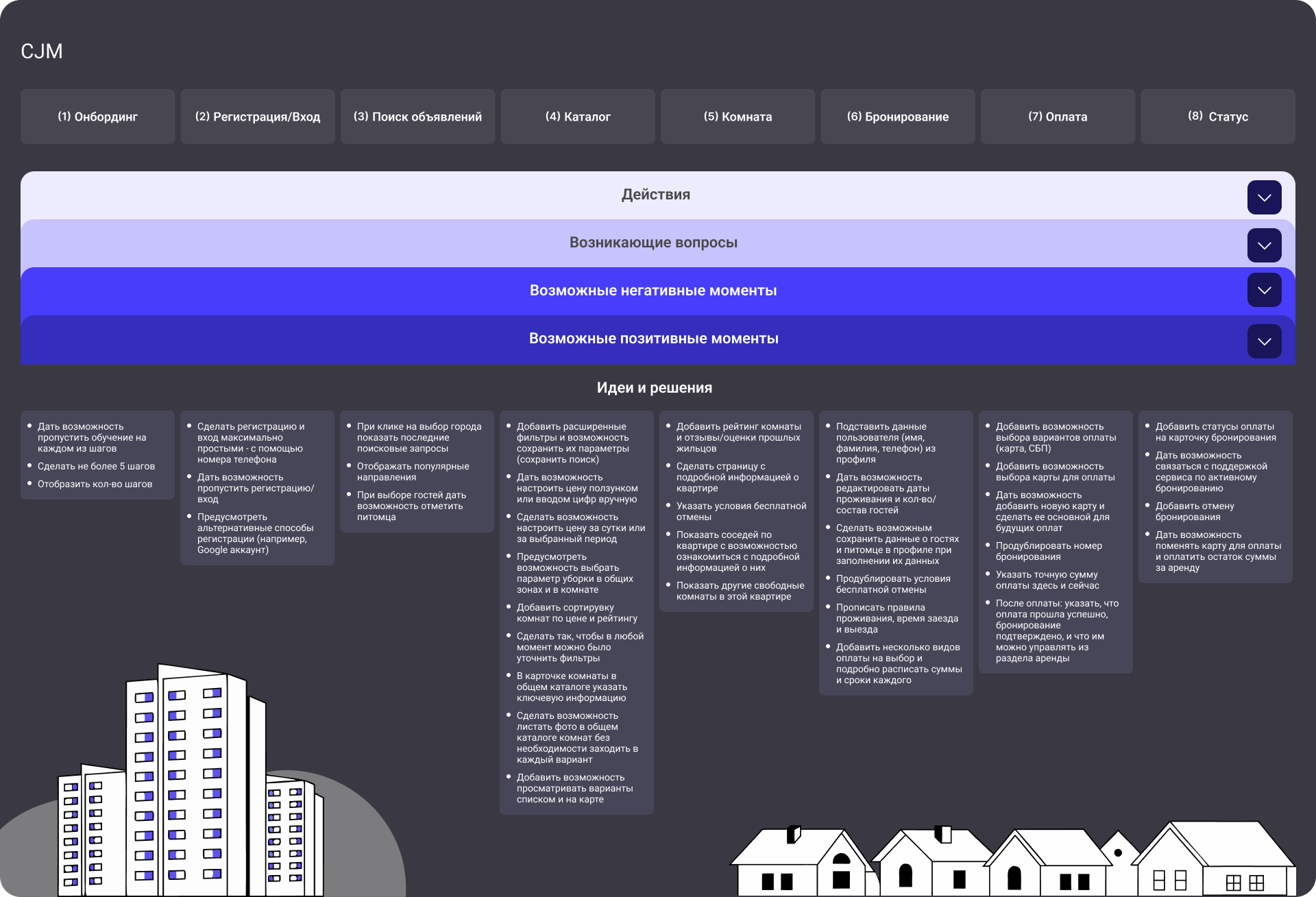This screenshot has width=1316, height=897.
Task: Click the CJM title
Action: pyautogui.click(x=42, y=51)
